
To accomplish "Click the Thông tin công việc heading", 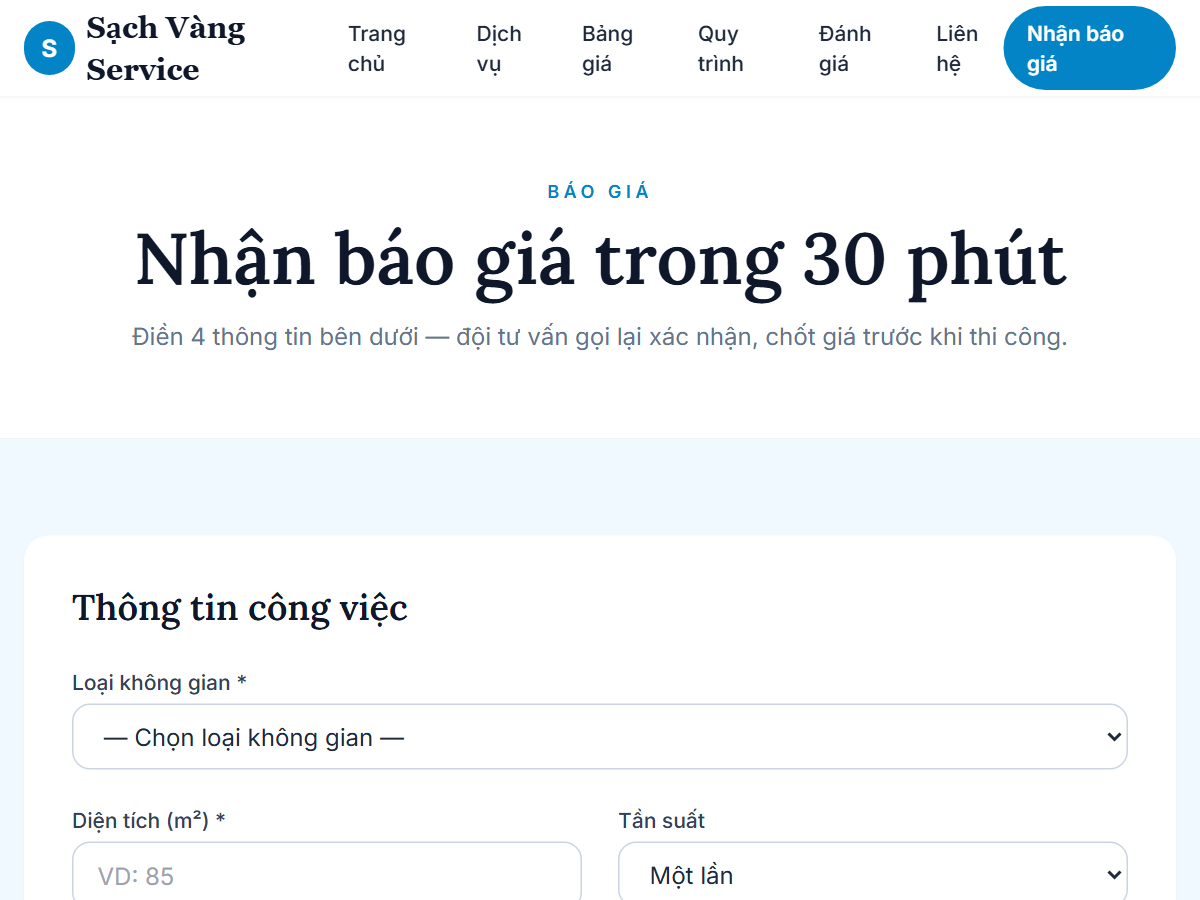I will (240, 608).
